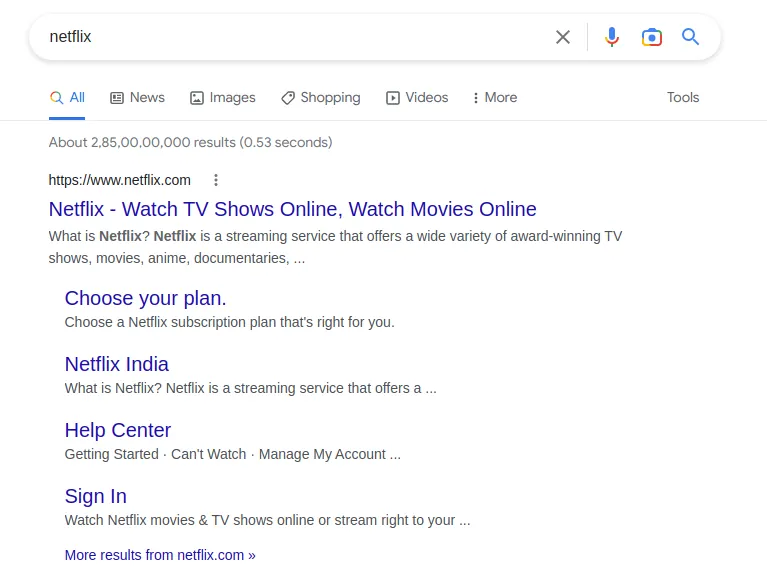This screenshot has width=767, height=581.
Task: Open the Tools filter options
Action: [683, 97]
